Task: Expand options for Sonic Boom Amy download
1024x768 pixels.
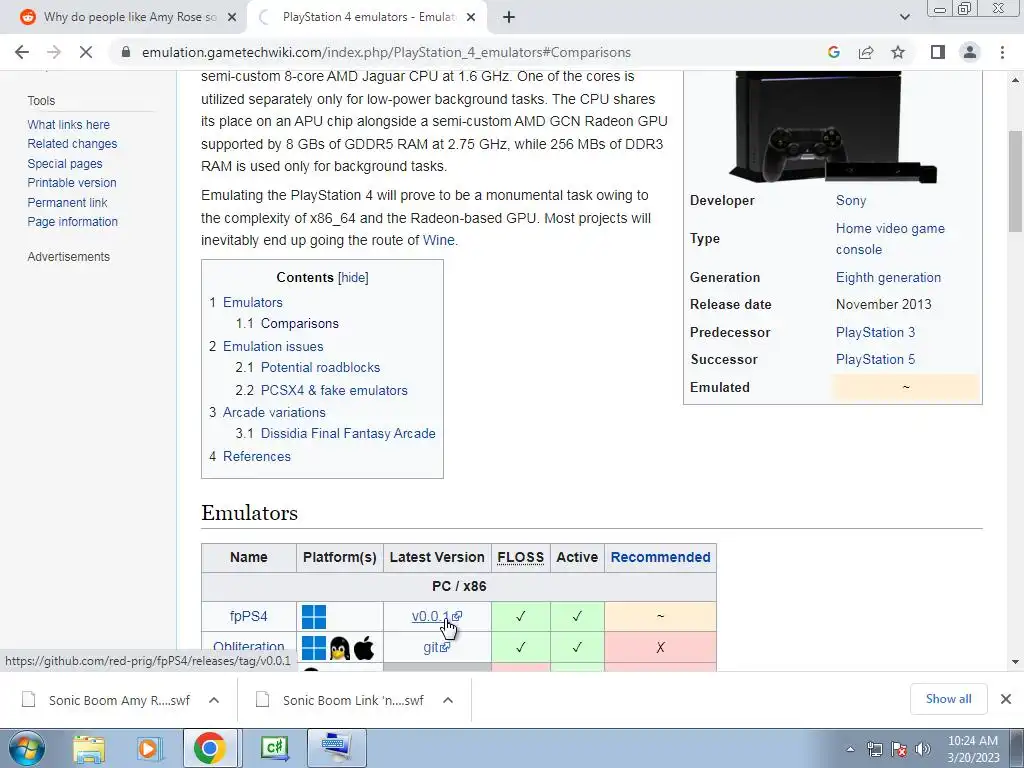Action: (214, 700)
